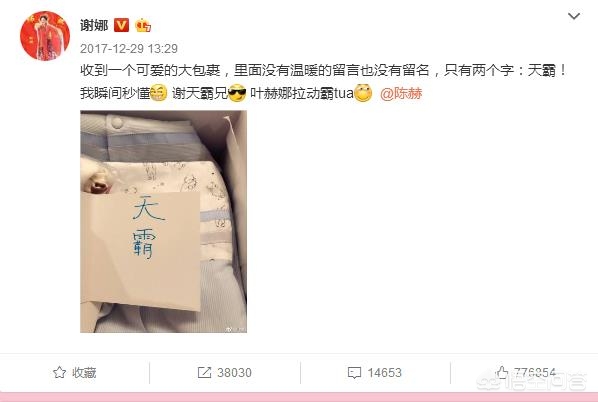598x402 pixels.
Task: Click the repost count 38030
Action: [235, 373]
